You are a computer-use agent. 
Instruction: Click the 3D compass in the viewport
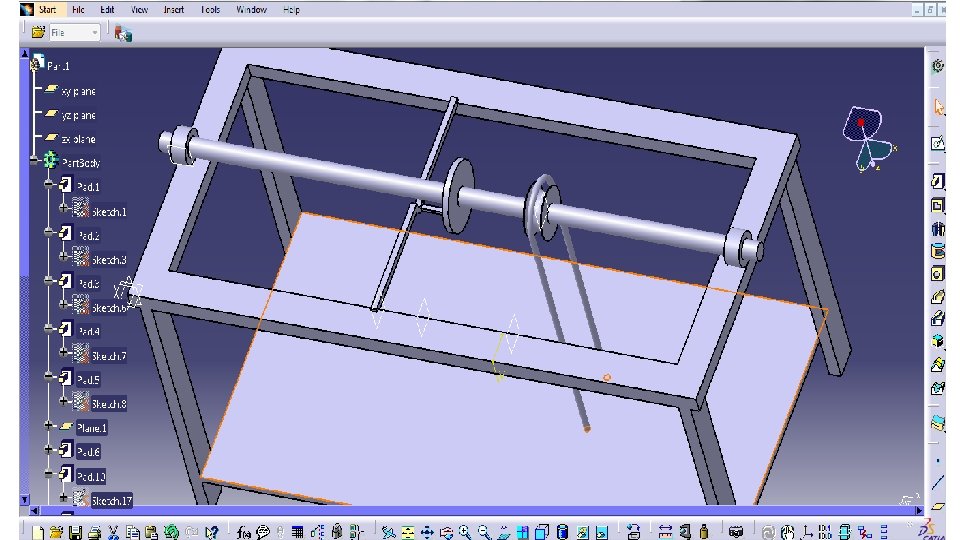pos(868,140)
